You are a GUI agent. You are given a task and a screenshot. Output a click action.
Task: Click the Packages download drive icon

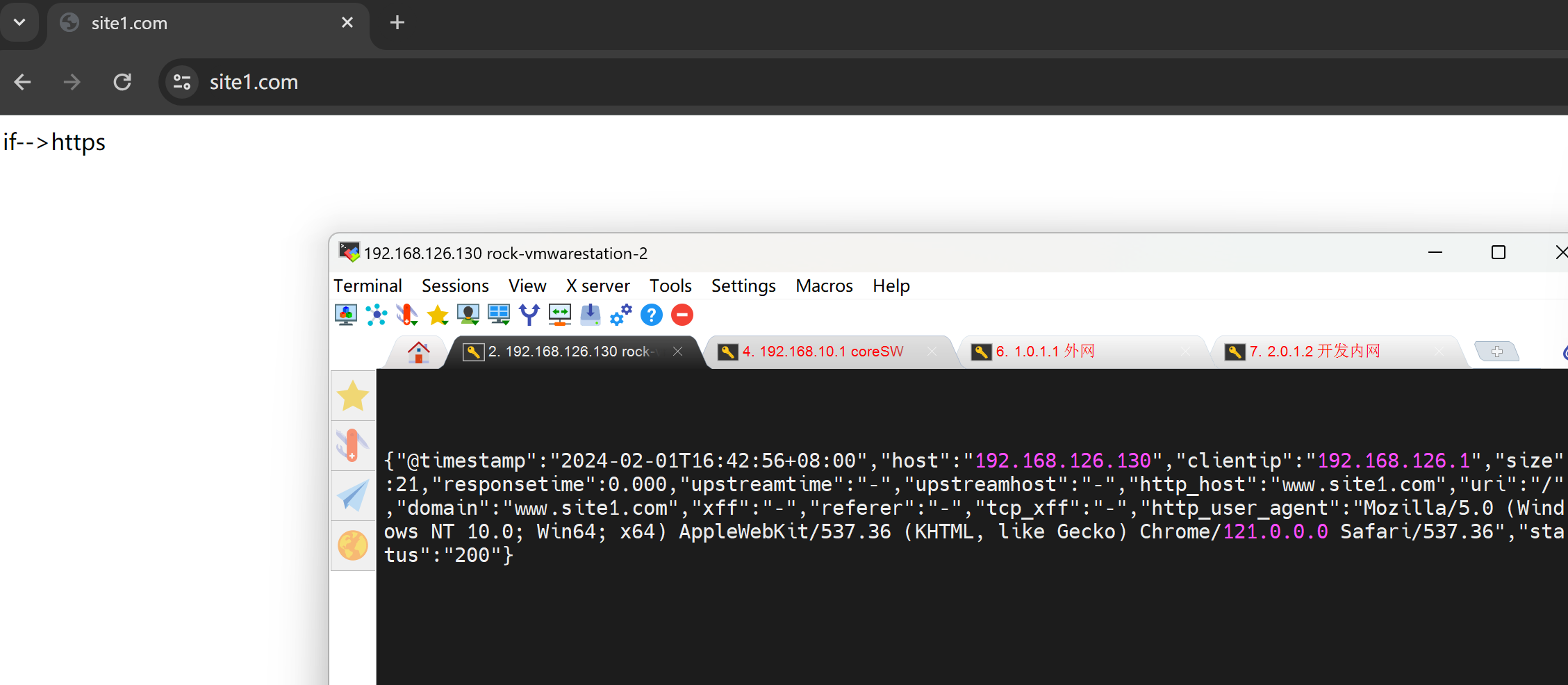click(591, 315)
